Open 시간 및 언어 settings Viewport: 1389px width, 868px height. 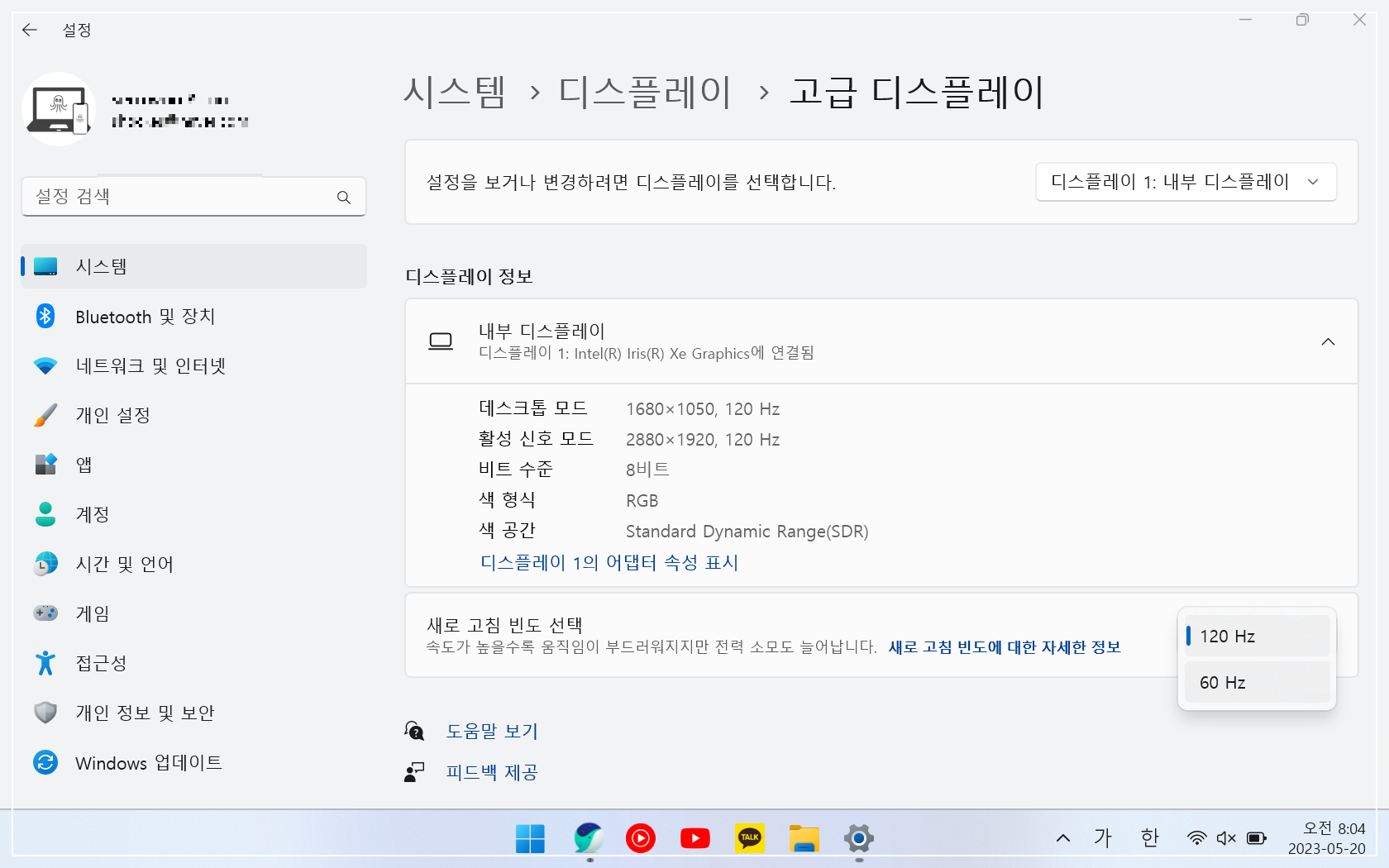(x=193, y=564)
